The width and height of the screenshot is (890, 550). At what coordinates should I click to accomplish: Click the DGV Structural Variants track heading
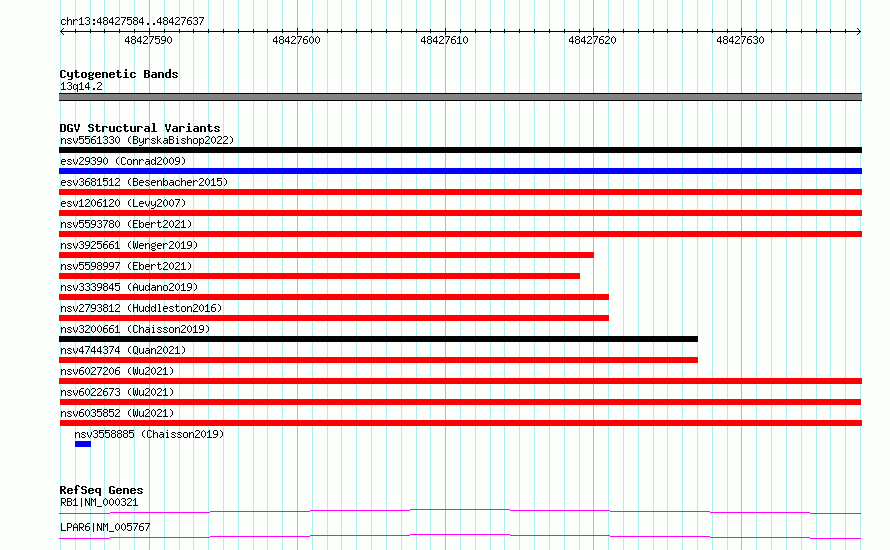(140, 128)
